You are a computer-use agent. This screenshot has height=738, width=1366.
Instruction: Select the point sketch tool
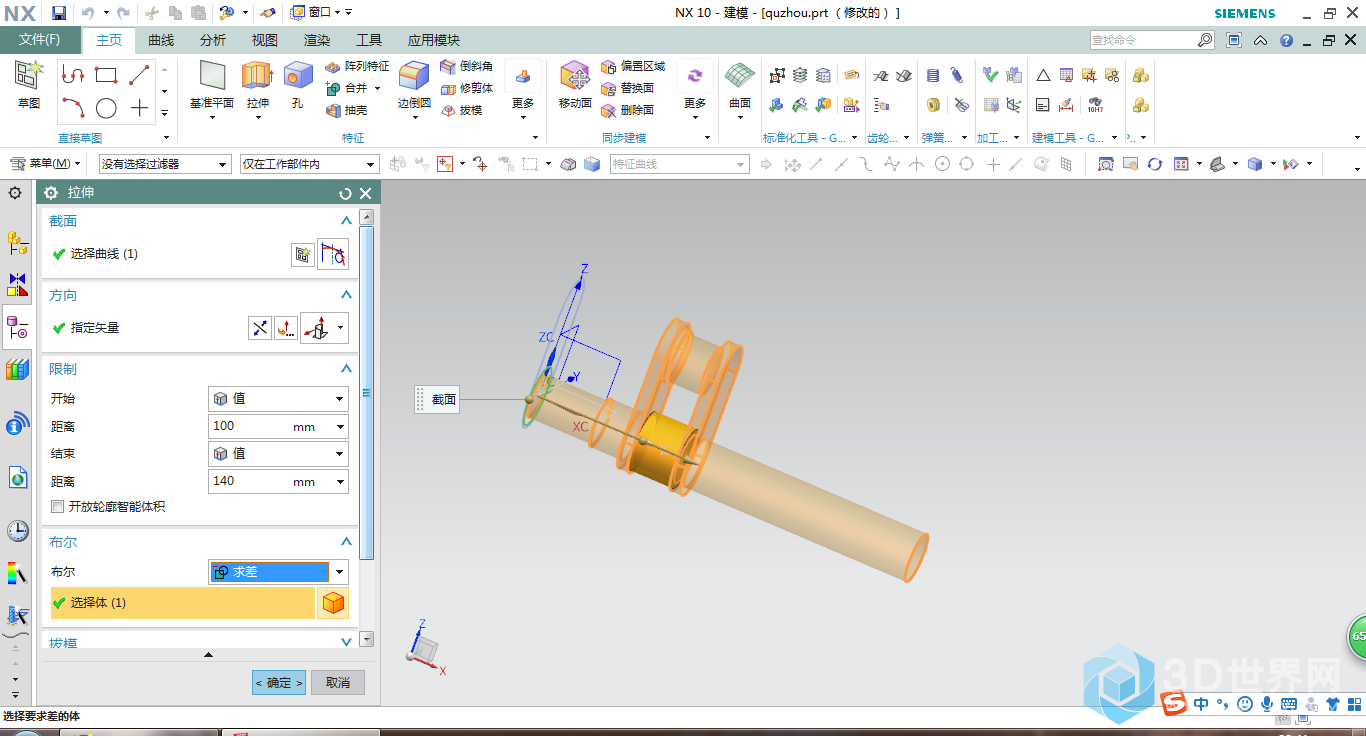tap(139, 108)
